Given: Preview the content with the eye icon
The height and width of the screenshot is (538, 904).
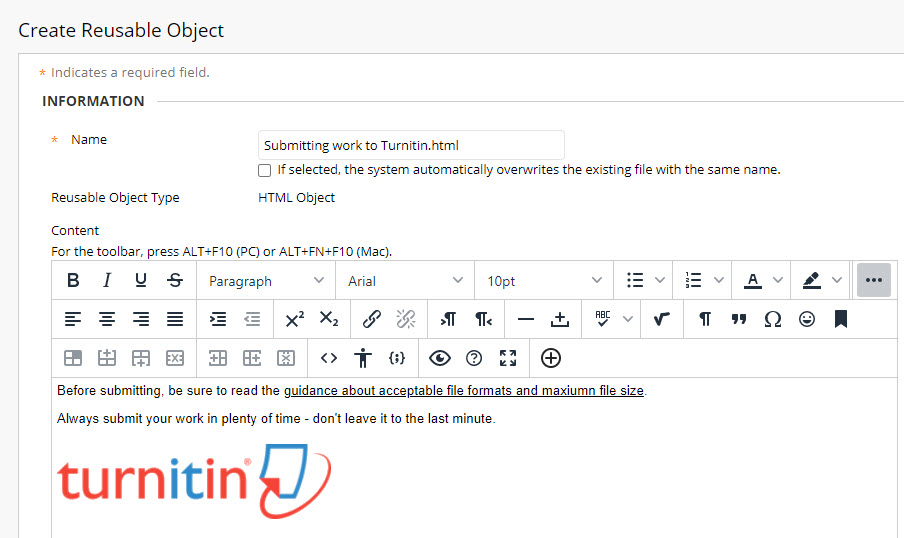Looking at the screenshot, I should (x=440, y=358).
